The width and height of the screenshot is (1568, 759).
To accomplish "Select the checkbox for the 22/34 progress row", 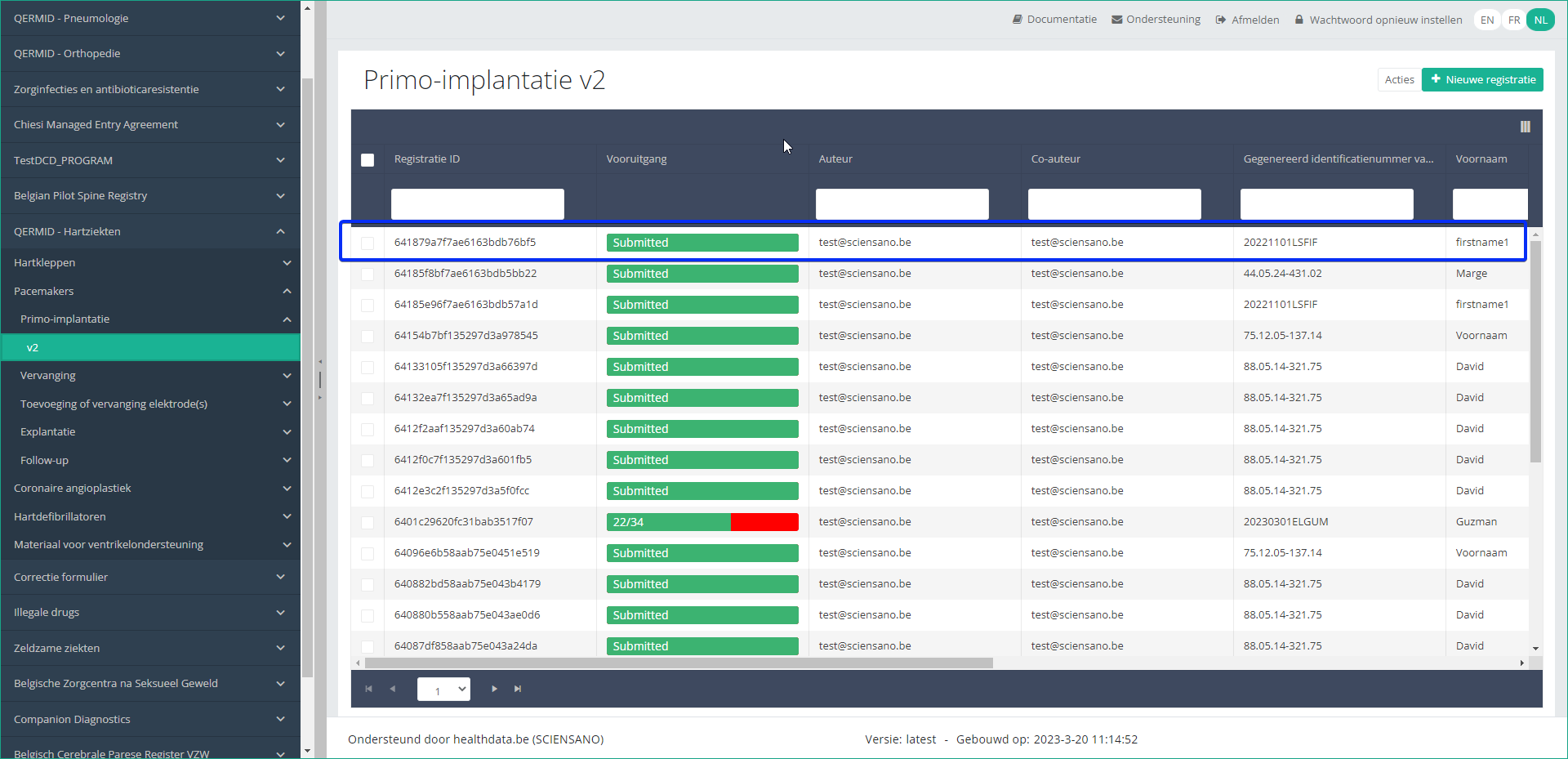I will point(367,523).
